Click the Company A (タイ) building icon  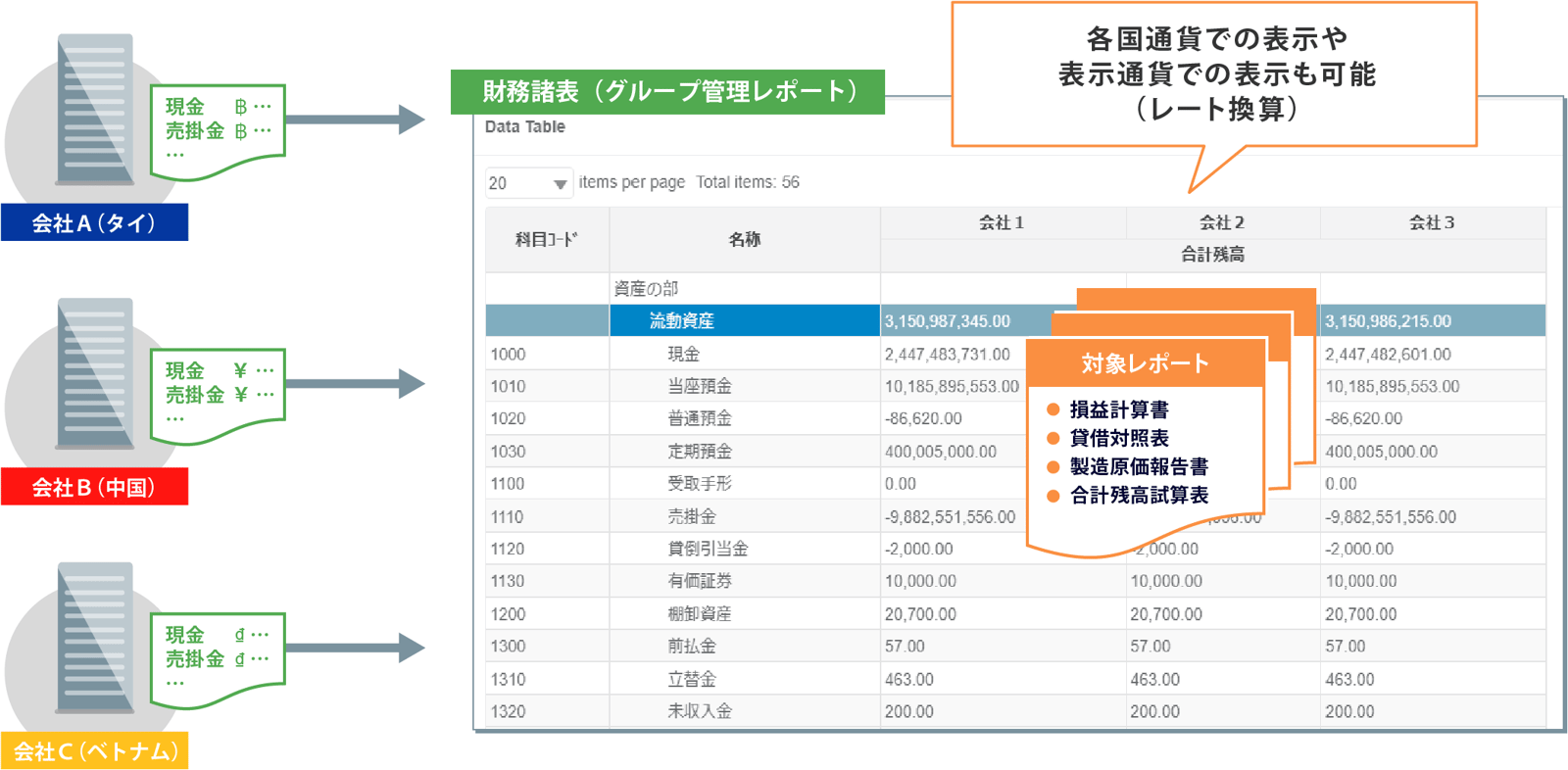tap(94, 110)
